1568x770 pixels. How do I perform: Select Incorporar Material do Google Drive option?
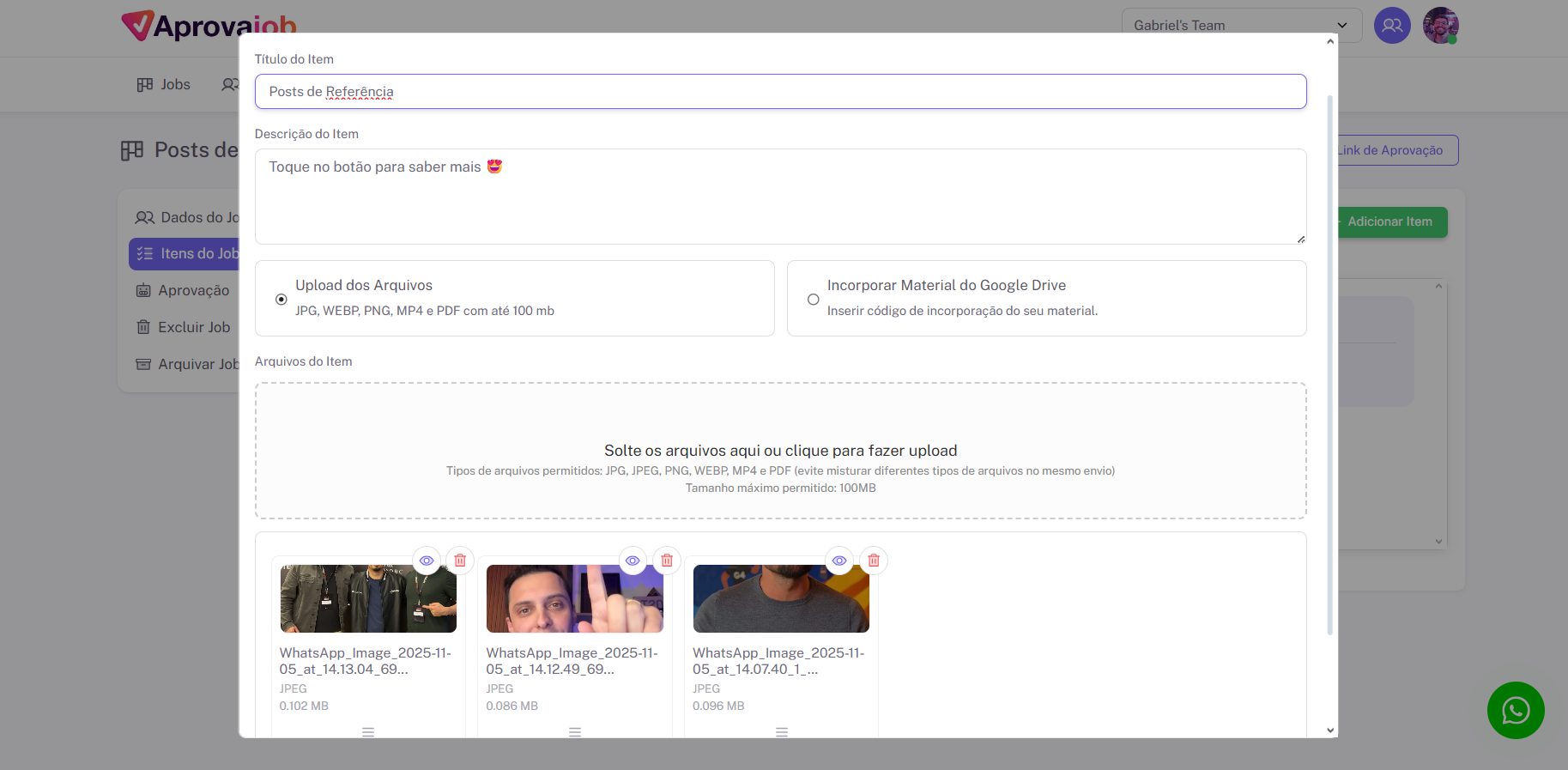[x=813, y=300]
